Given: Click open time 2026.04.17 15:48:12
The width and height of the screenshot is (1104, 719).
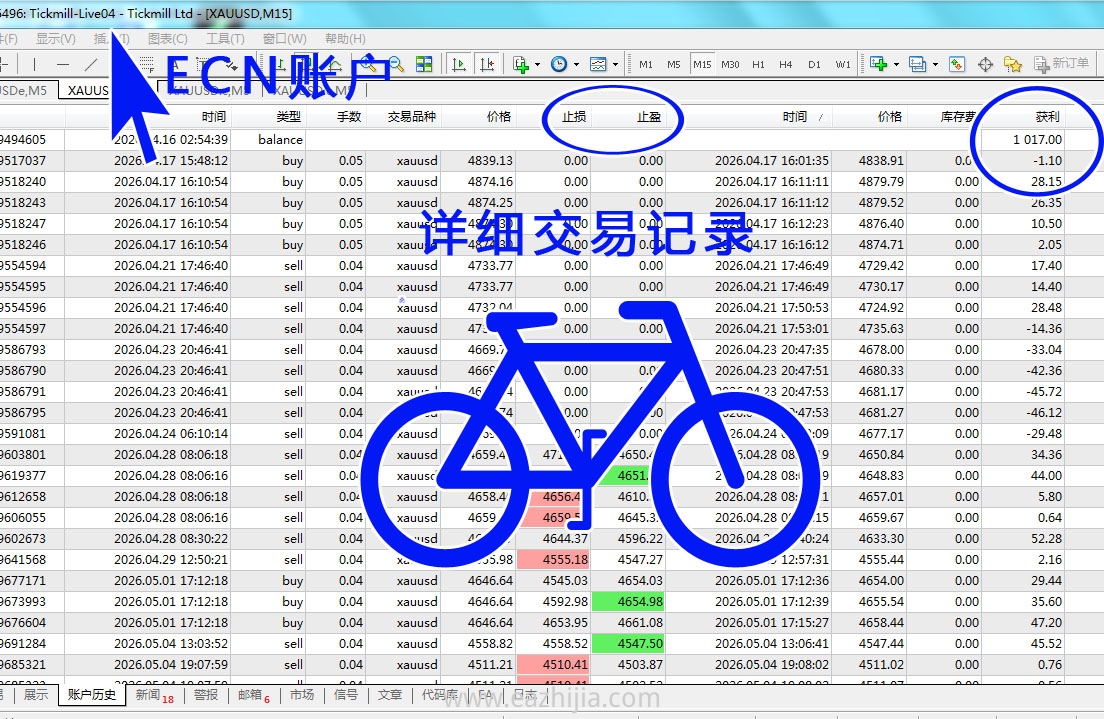Looking at the screenshot, I should pos(171,161).
